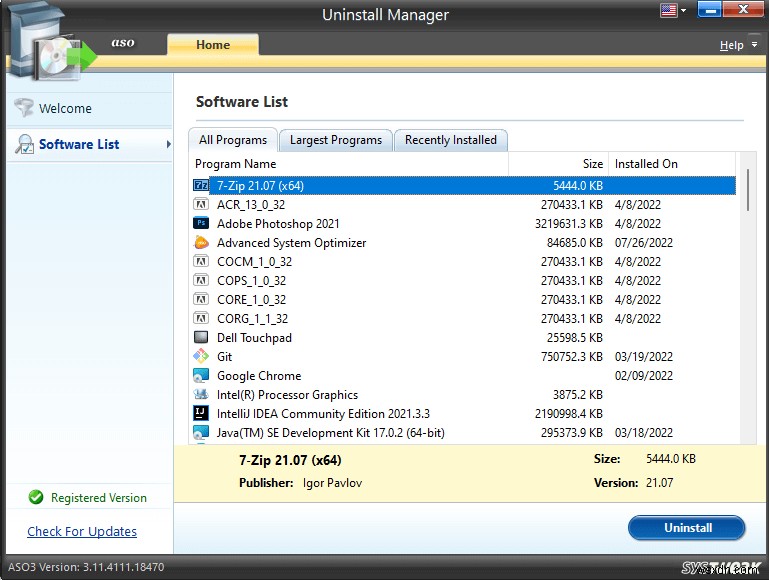The width and height of the screenshot is (769, 580).
Task: Click the software list vertical scrollbar
Action: (747, 298)
